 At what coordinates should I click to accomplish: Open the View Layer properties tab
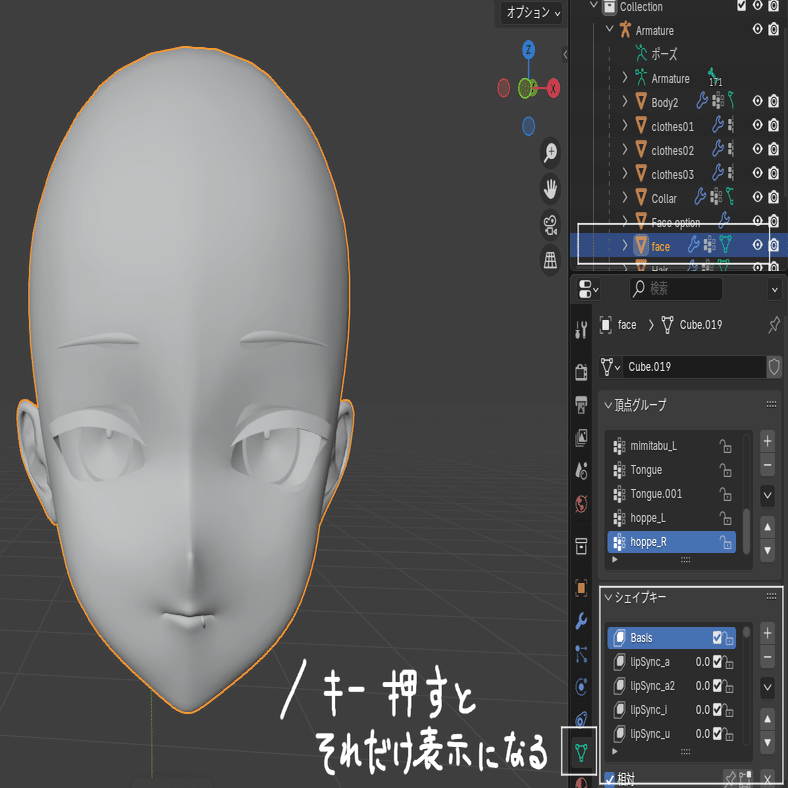tap(581, 437)
